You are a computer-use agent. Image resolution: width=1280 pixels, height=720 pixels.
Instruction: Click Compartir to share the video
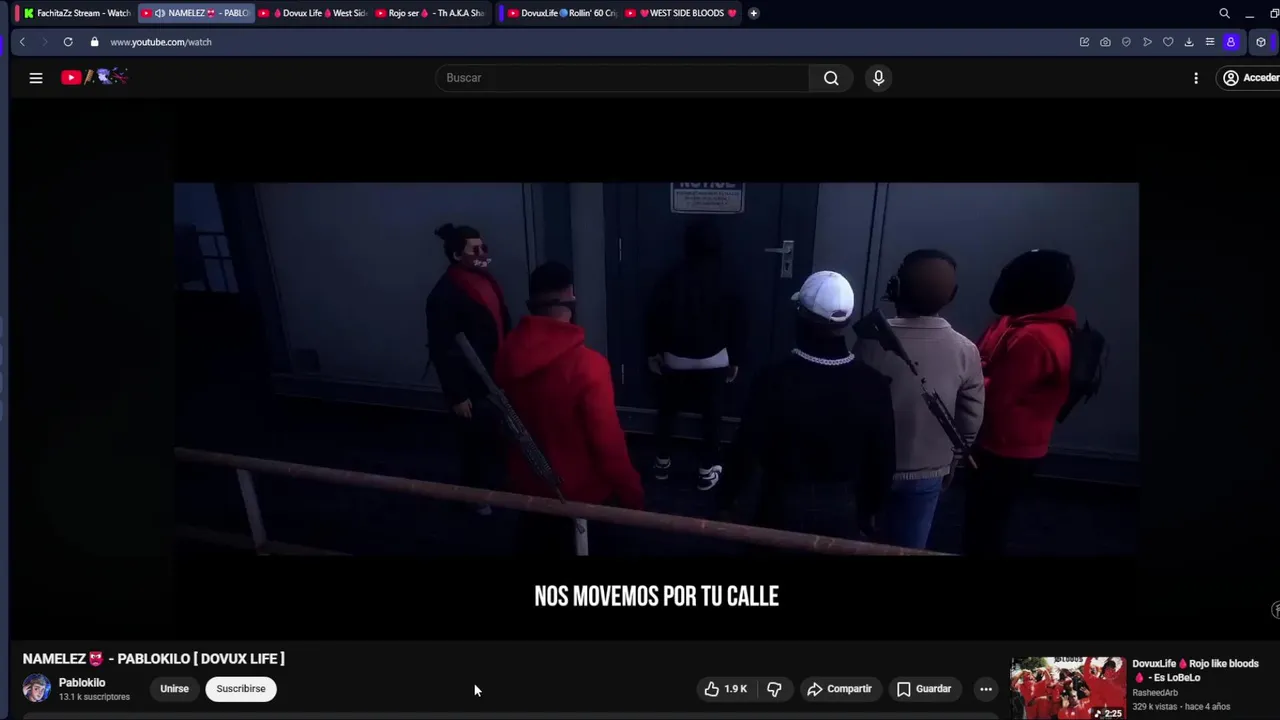pos(839,688)
